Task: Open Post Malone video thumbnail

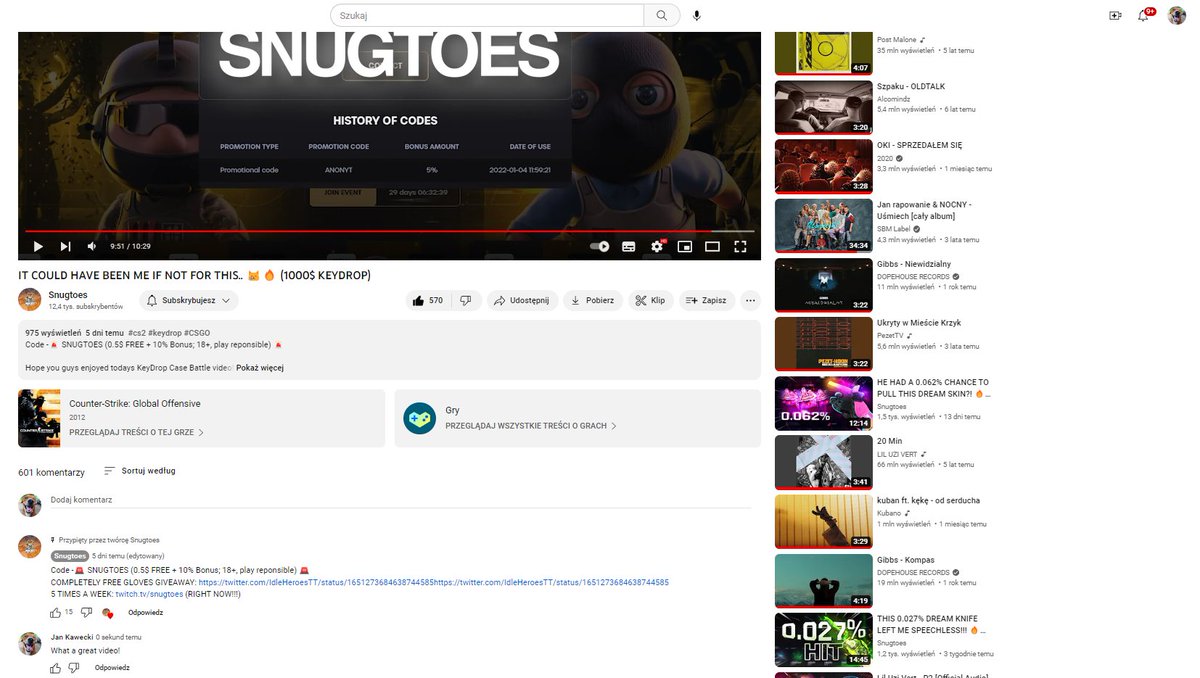Action: pos(823,52)
